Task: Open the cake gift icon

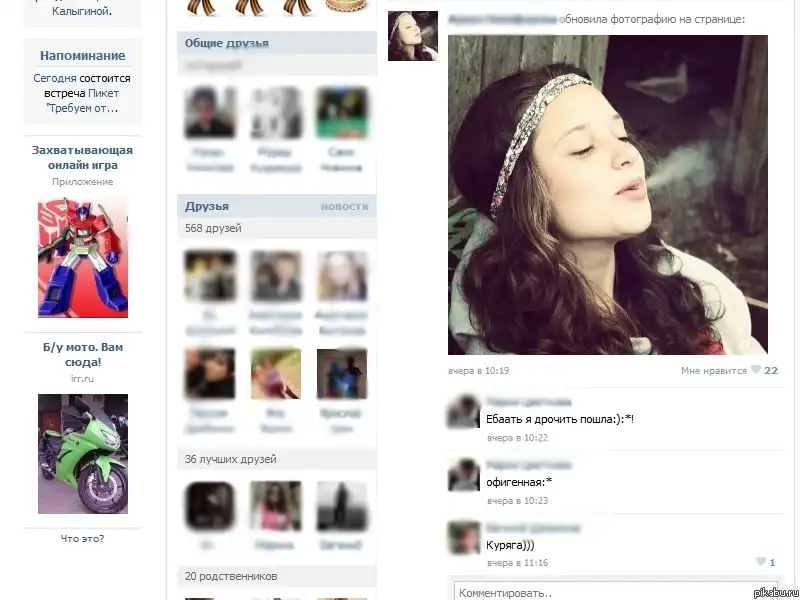Action: [x=345, y=8]
